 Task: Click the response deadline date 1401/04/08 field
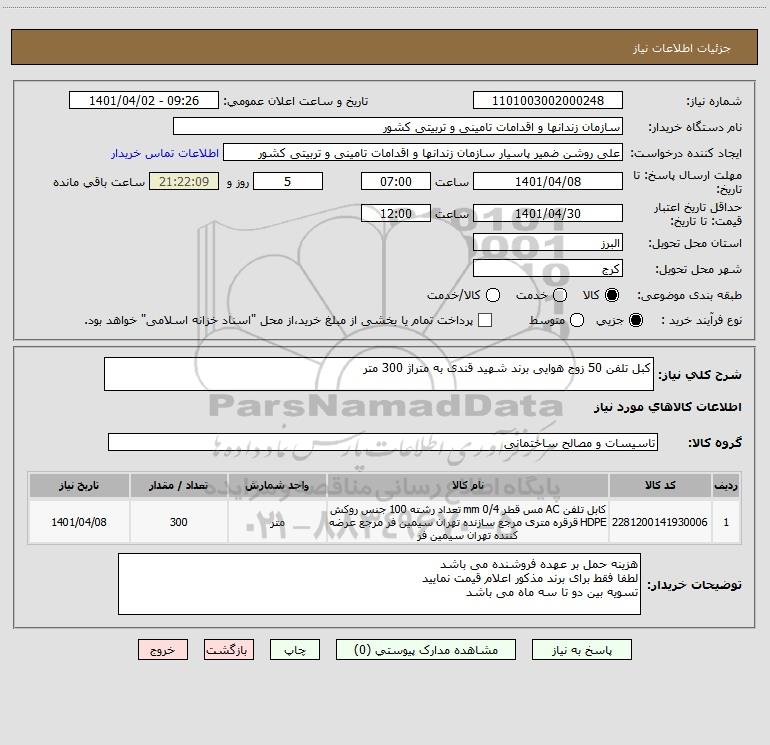(548, 181)
